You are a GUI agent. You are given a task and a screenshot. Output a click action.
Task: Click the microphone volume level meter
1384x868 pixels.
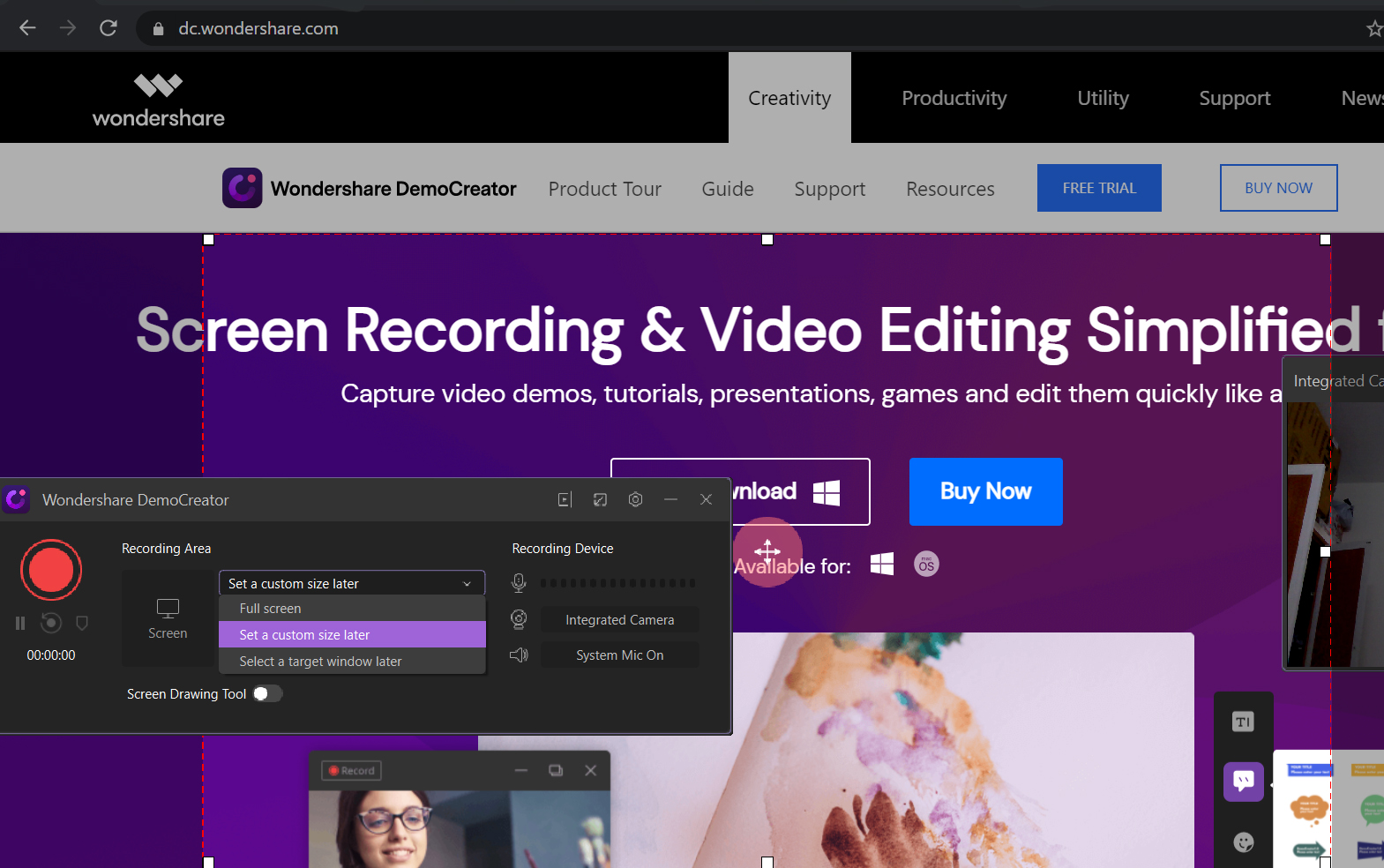coord(618,583)
